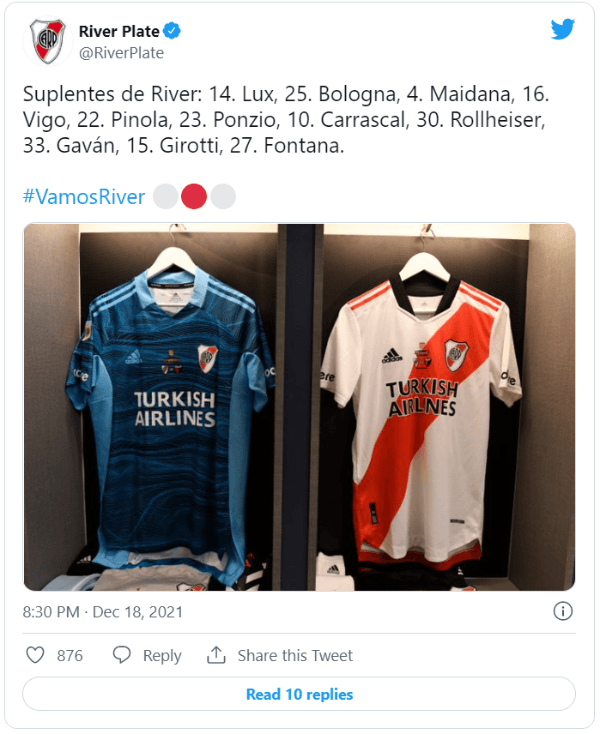Image resolution: width=600 pixels, height=734 pixels.
Task: Click the reply speech bubble icon
Action: click(122, 655)
